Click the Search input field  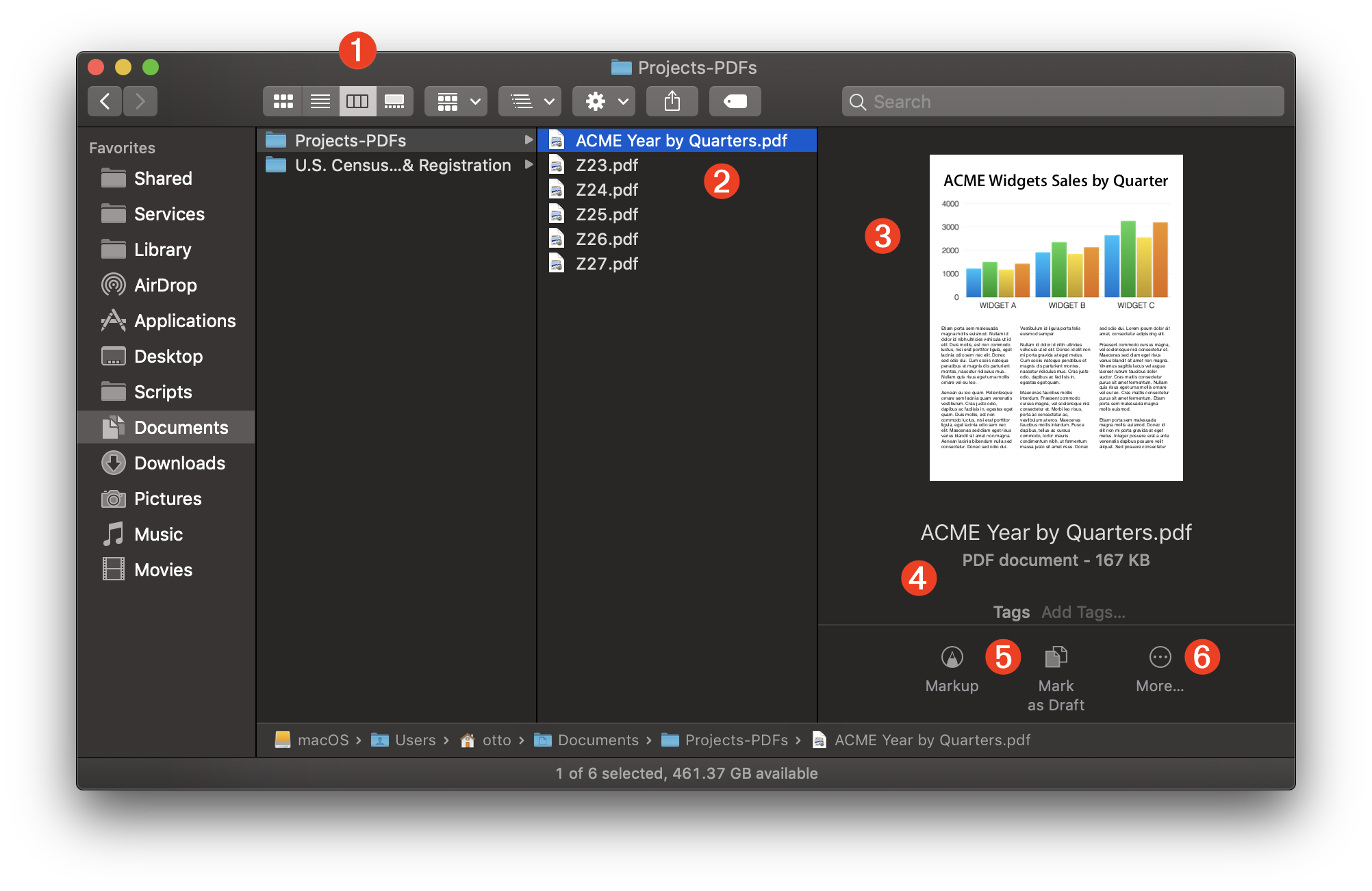click(x=1063, y=101)
